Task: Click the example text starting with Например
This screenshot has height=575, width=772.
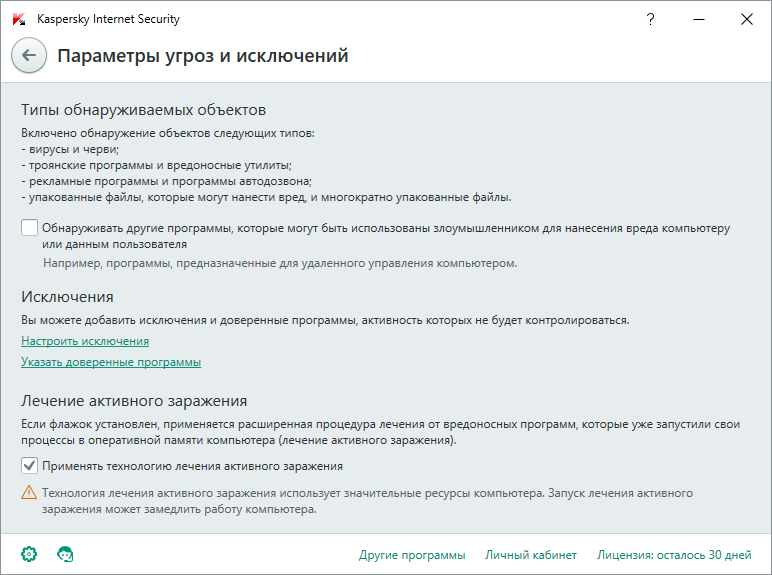Action: [x=280, y=263]
